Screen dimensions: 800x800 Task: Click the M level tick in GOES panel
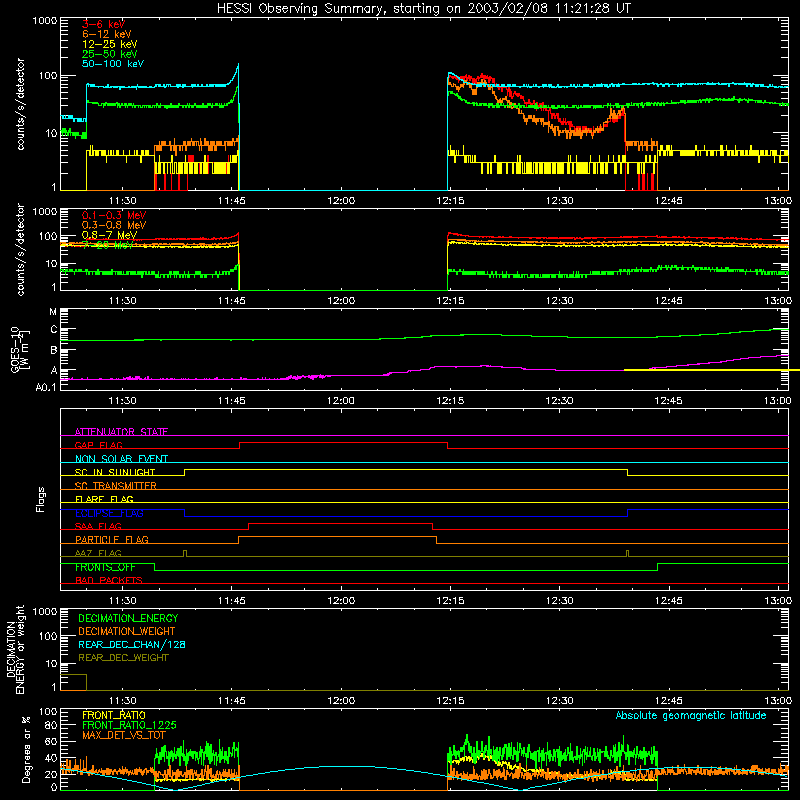tap(53, 311)
